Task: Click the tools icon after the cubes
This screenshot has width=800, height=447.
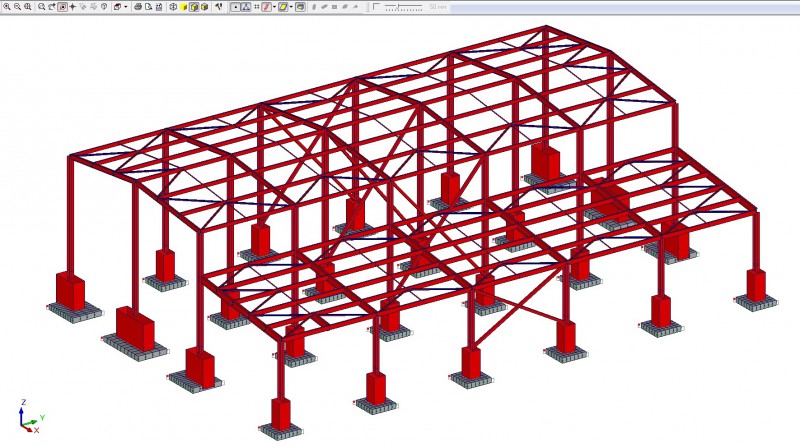Action: click(x=218, y=7)
